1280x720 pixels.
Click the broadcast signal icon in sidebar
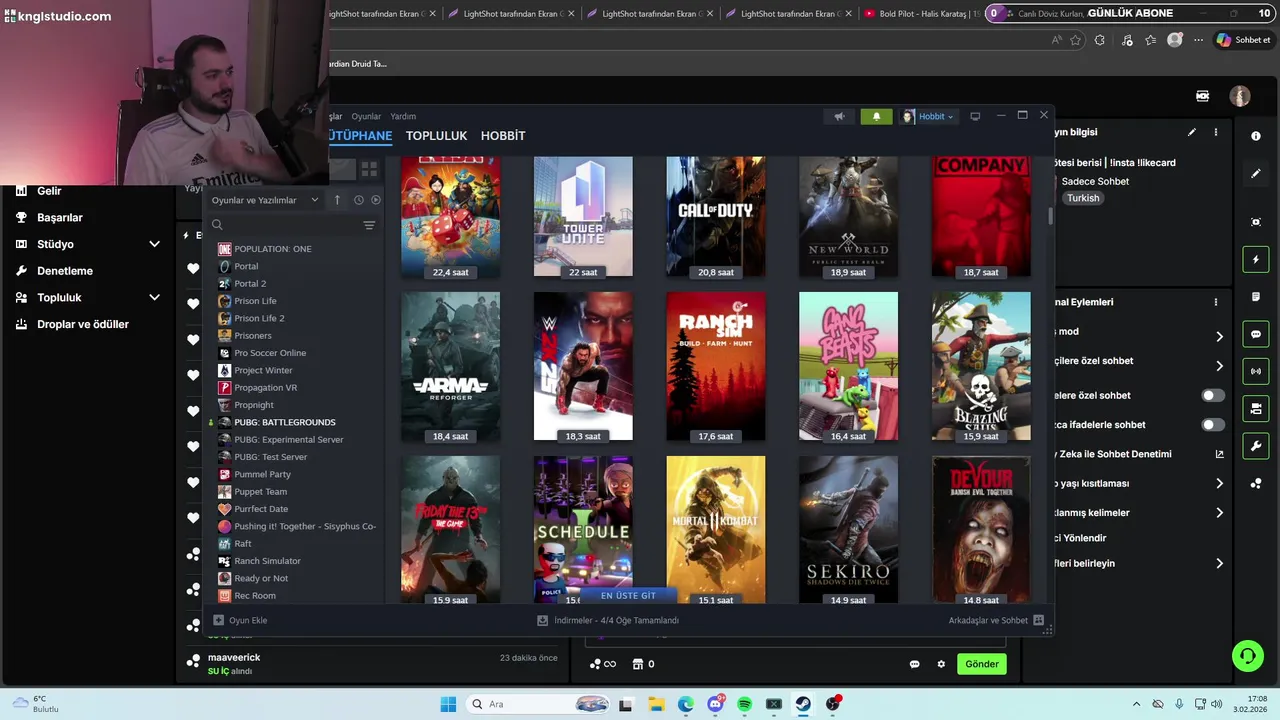coord(1256,371)
